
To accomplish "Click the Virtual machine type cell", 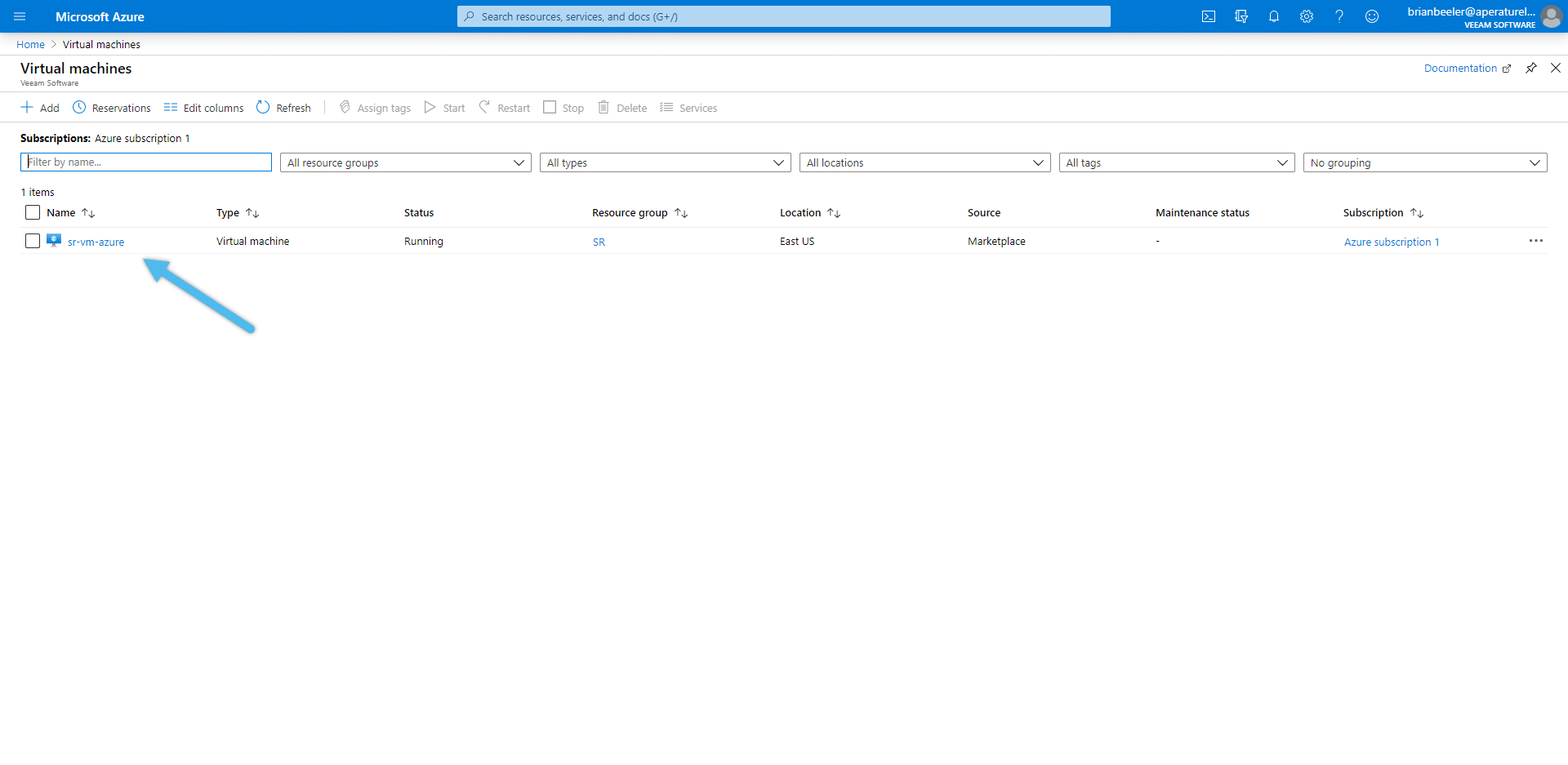I will [253, 241].
